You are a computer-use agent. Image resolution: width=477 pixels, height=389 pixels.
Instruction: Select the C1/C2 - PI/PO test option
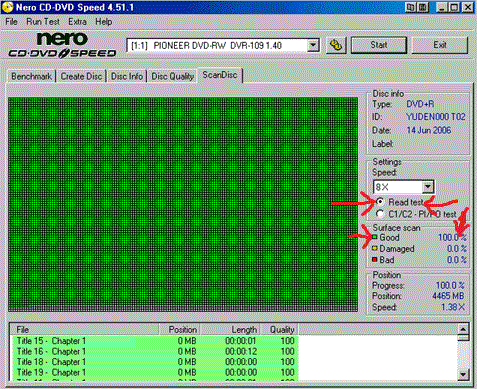click(380, 214)
